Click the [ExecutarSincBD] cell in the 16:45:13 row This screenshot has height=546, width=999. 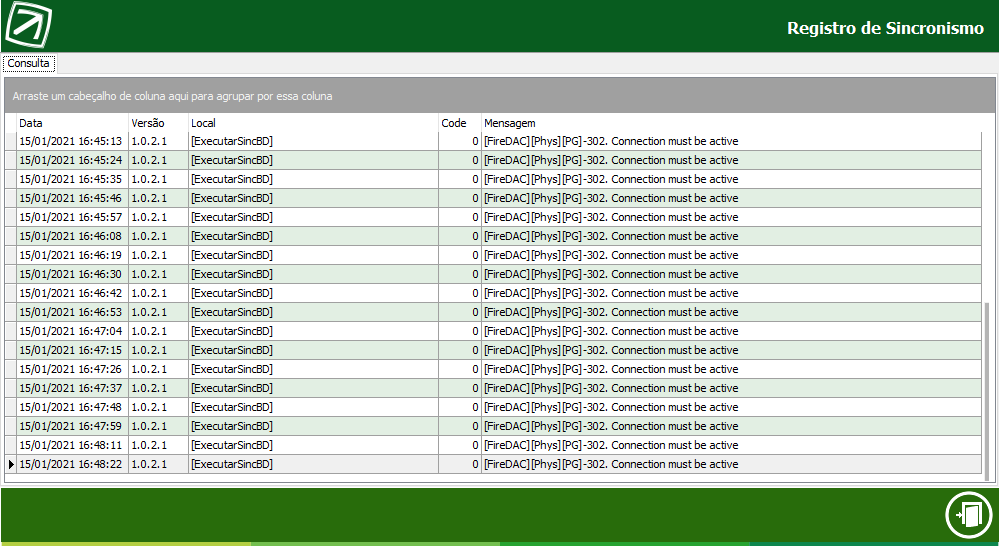click(313, 141)
